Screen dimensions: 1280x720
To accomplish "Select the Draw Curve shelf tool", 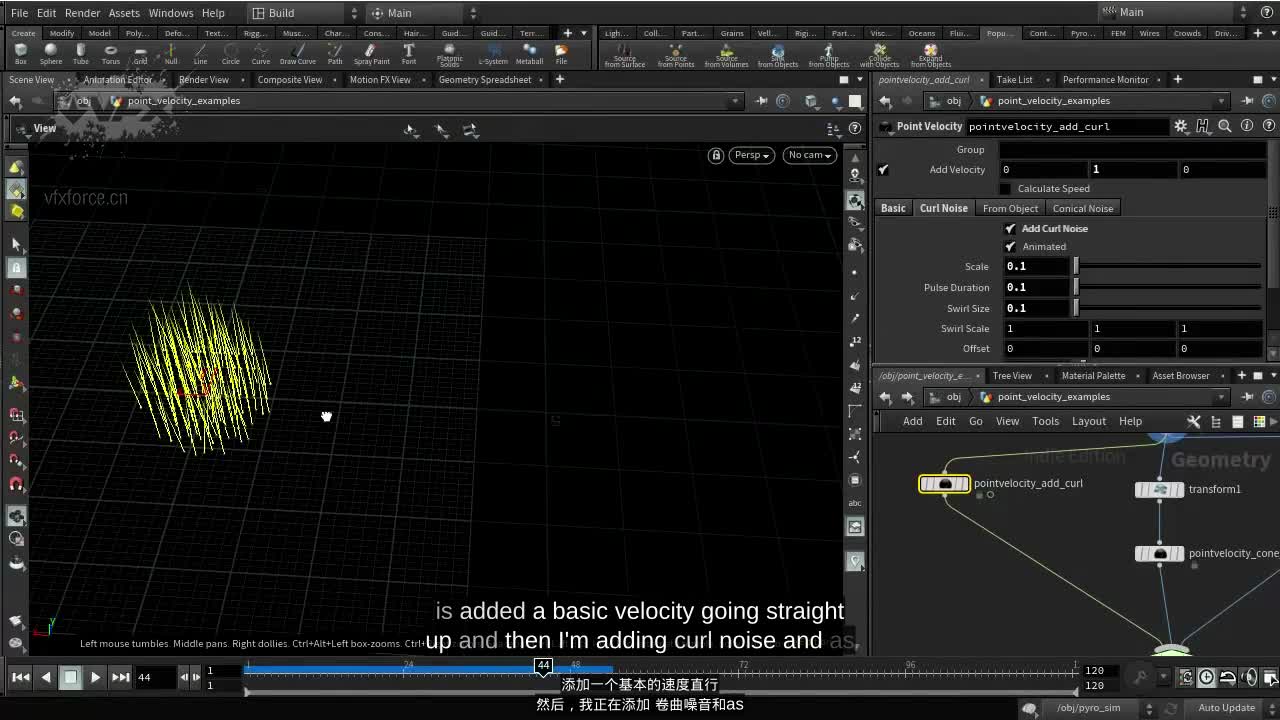I will point(297,53).
